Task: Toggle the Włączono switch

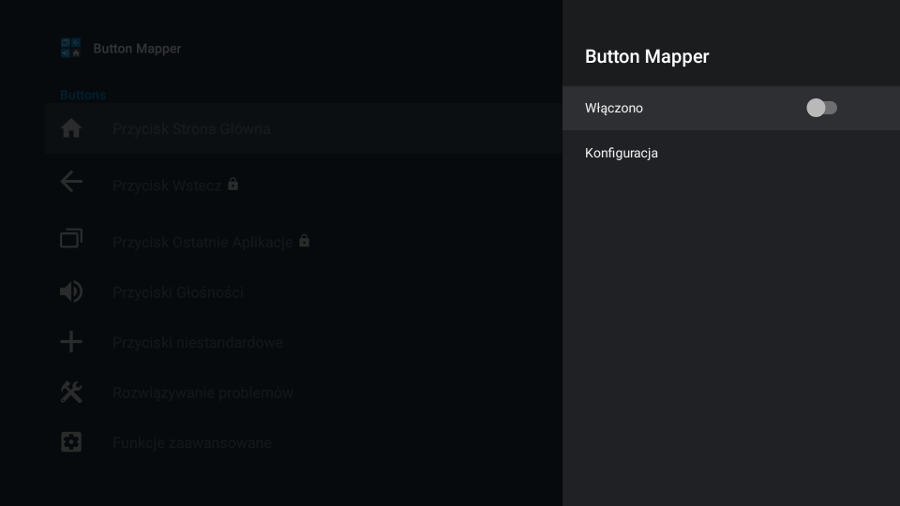Action: pos(821,108)
